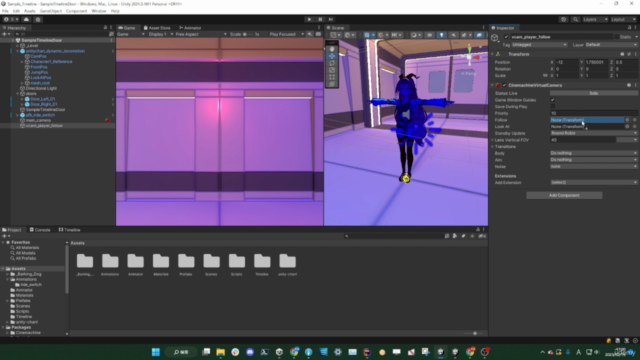The image size is (640, 360).
Task: Click the Solo button
Action: pyautogui.click(x=593, y=93)
